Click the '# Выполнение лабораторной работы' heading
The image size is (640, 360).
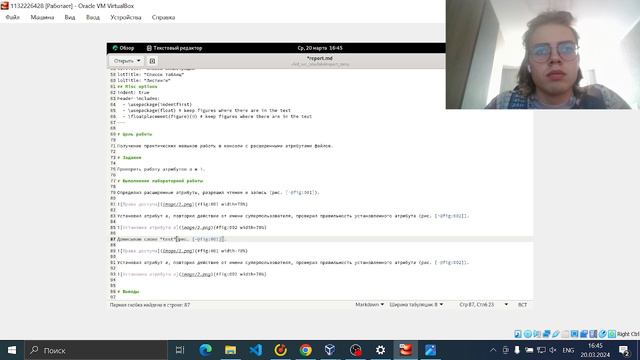click(x=160, y=180)
